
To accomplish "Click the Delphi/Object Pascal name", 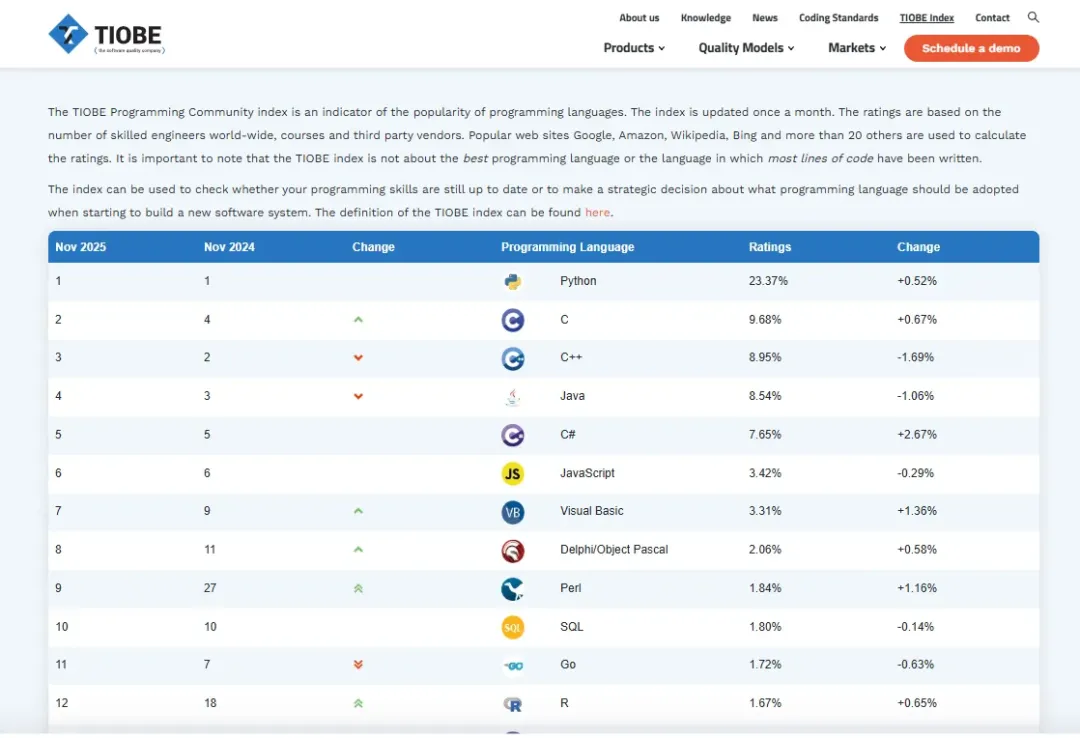I will 614,550.
